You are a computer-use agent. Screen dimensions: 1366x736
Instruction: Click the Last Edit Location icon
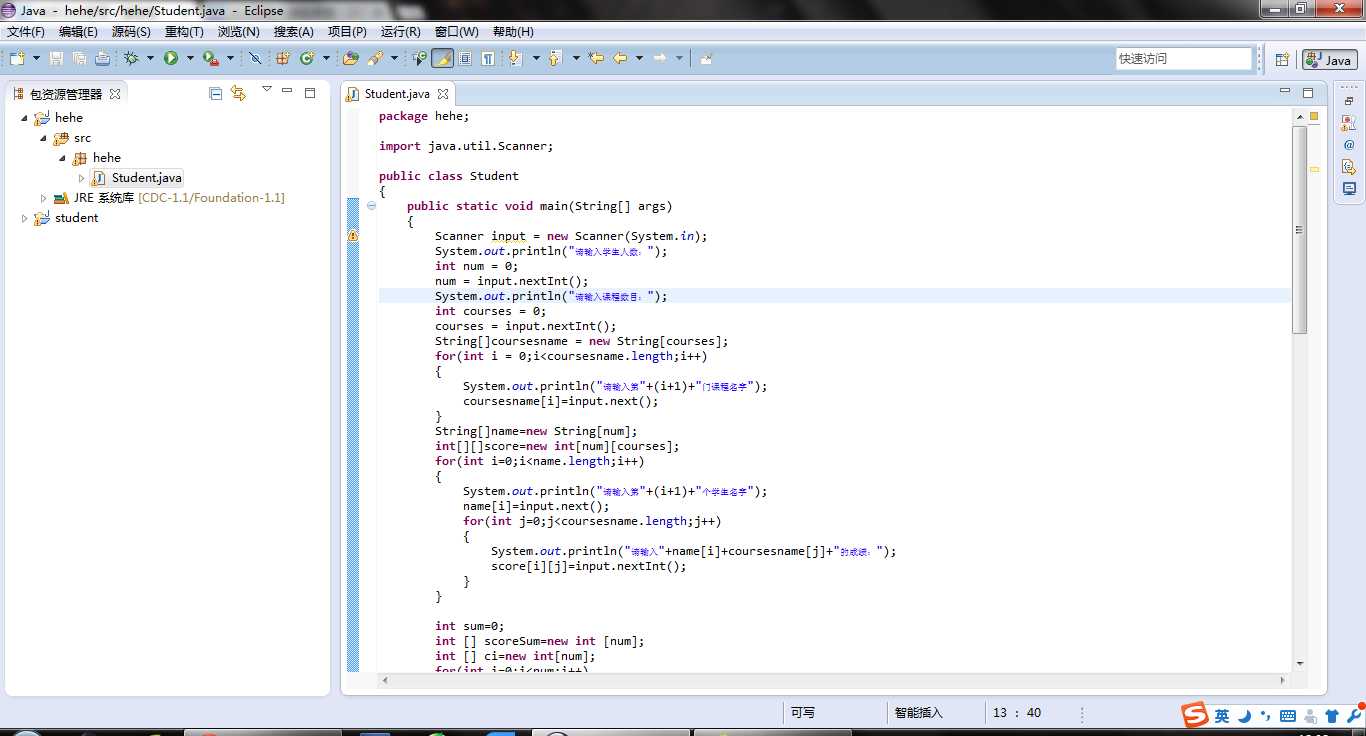click(x=597, y=59)
